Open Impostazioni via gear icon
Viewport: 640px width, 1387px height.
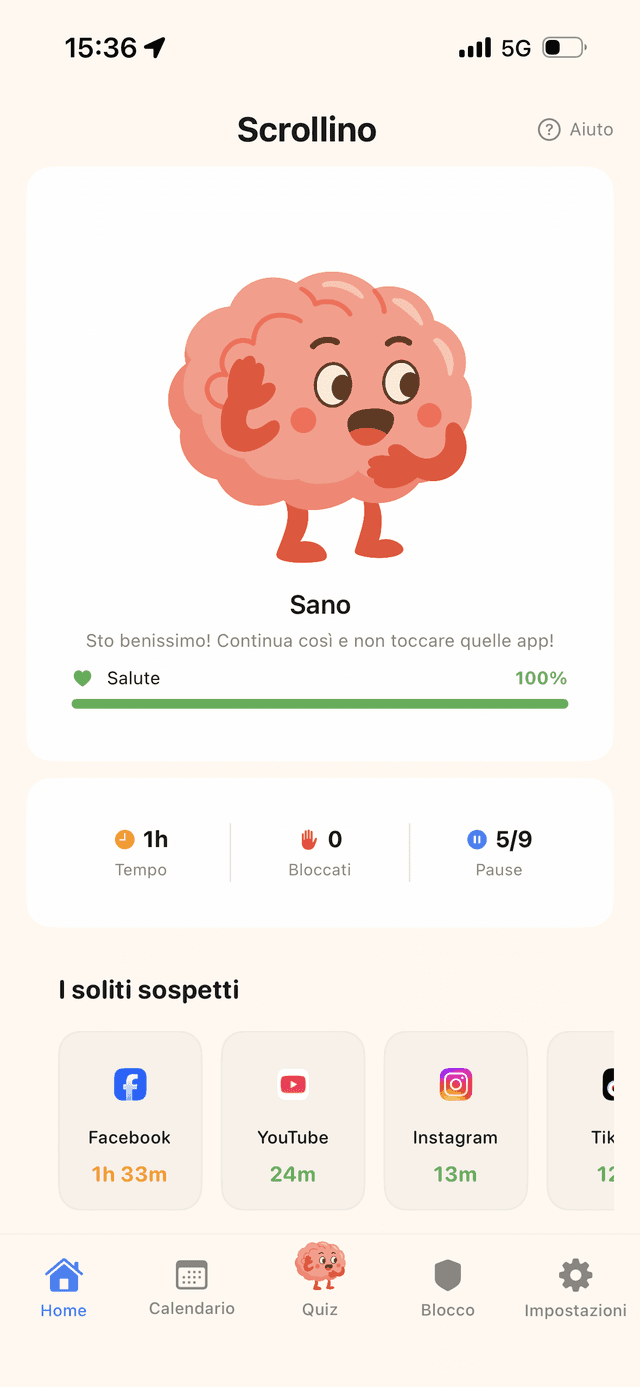575,1272
